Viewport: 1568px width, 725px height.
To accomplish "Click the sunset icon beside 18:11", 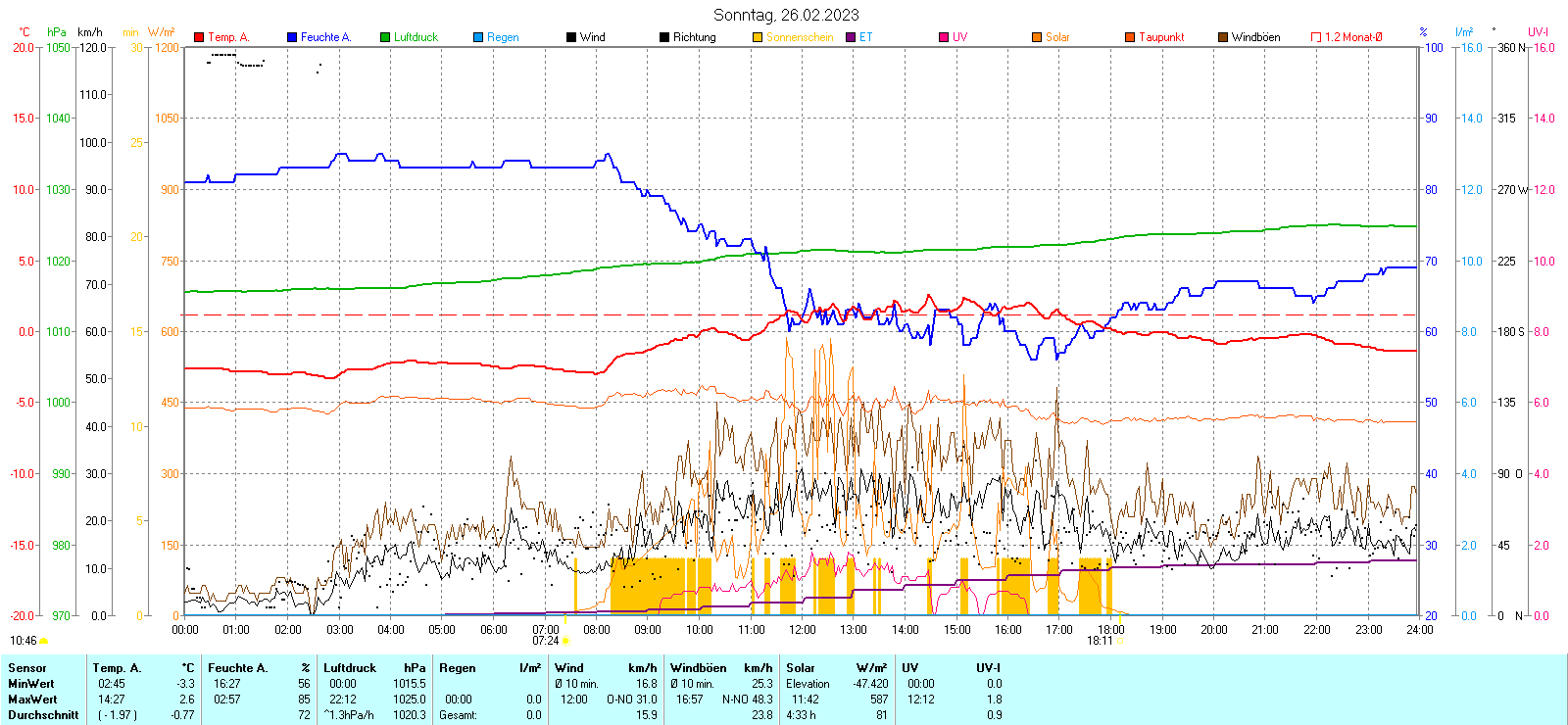I will pyautogui.click(x=1119, y=641).
